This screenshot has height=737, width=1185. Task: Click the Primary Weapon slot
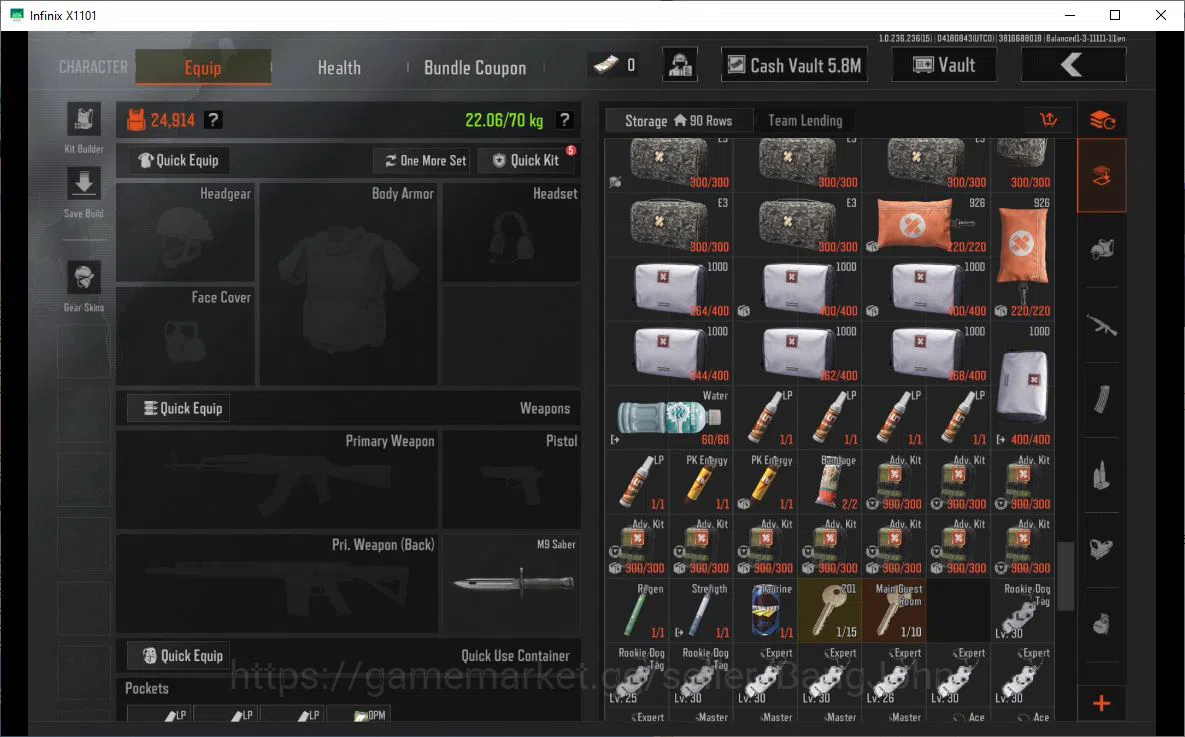[x=277, y=479]
